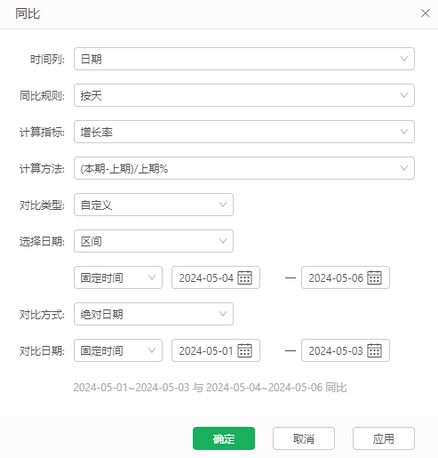Open 固定时间 dropdown in date selection row
The width and height of the screenshot is (438, 458).
coord(118,277)
